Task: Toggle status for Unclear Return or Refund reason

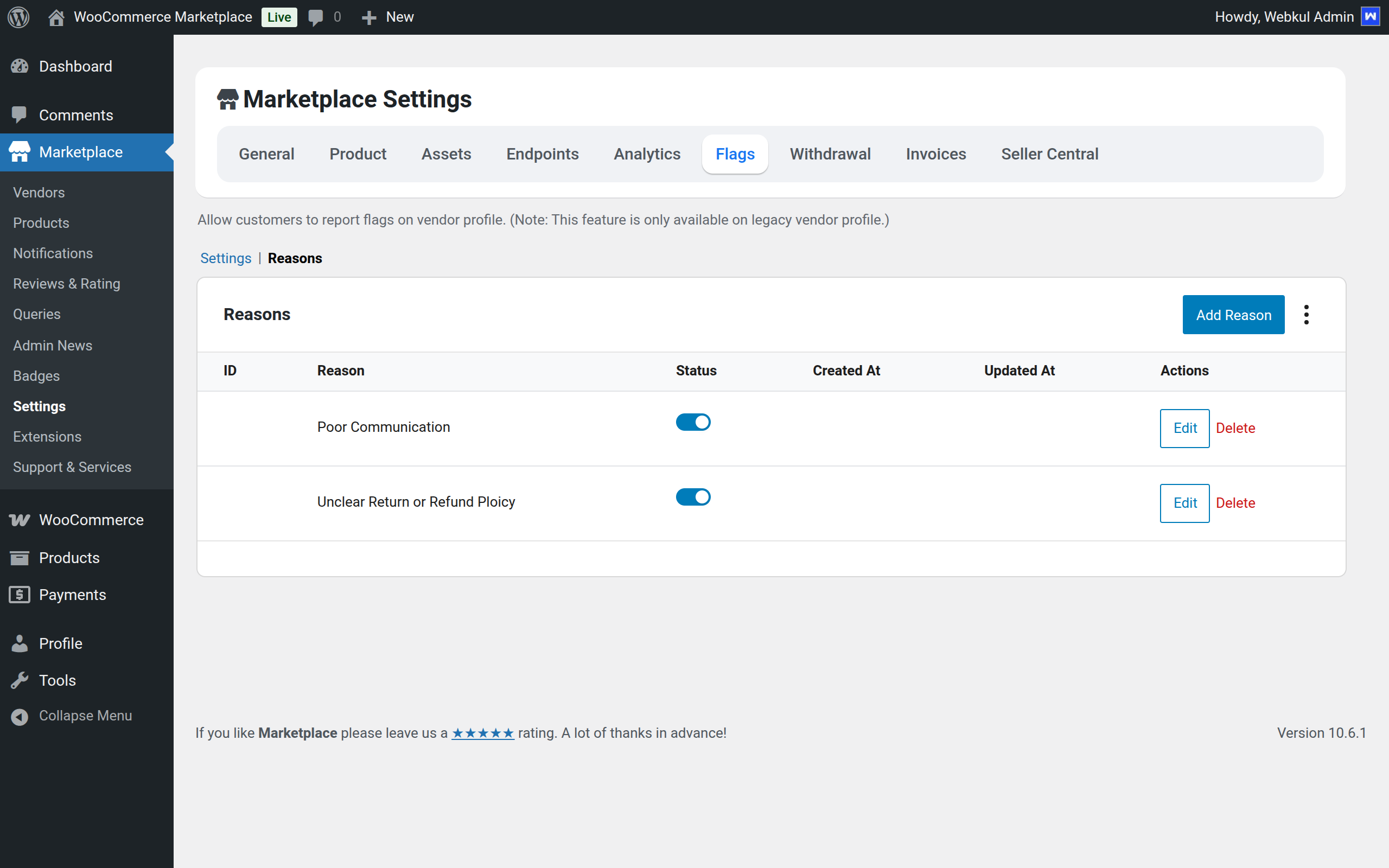Action: tap(693, 497)
